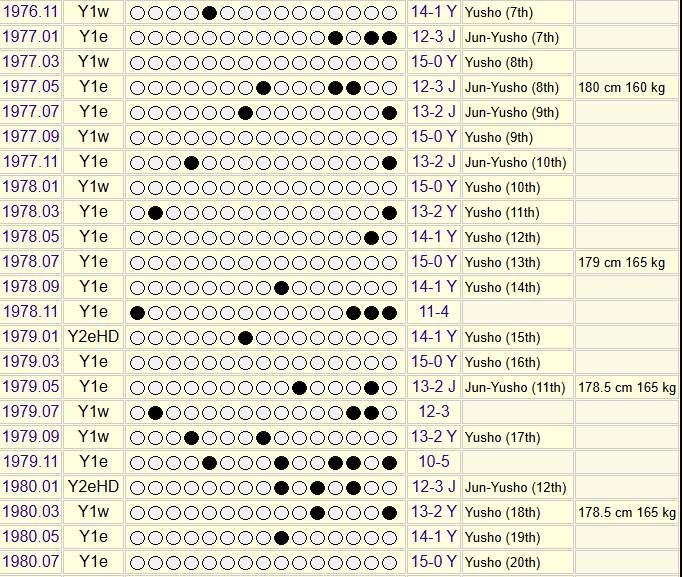Open the 14-1 Y record for 1978.09
This screenshot has width=683, height=577.
(x=434, y=287)
